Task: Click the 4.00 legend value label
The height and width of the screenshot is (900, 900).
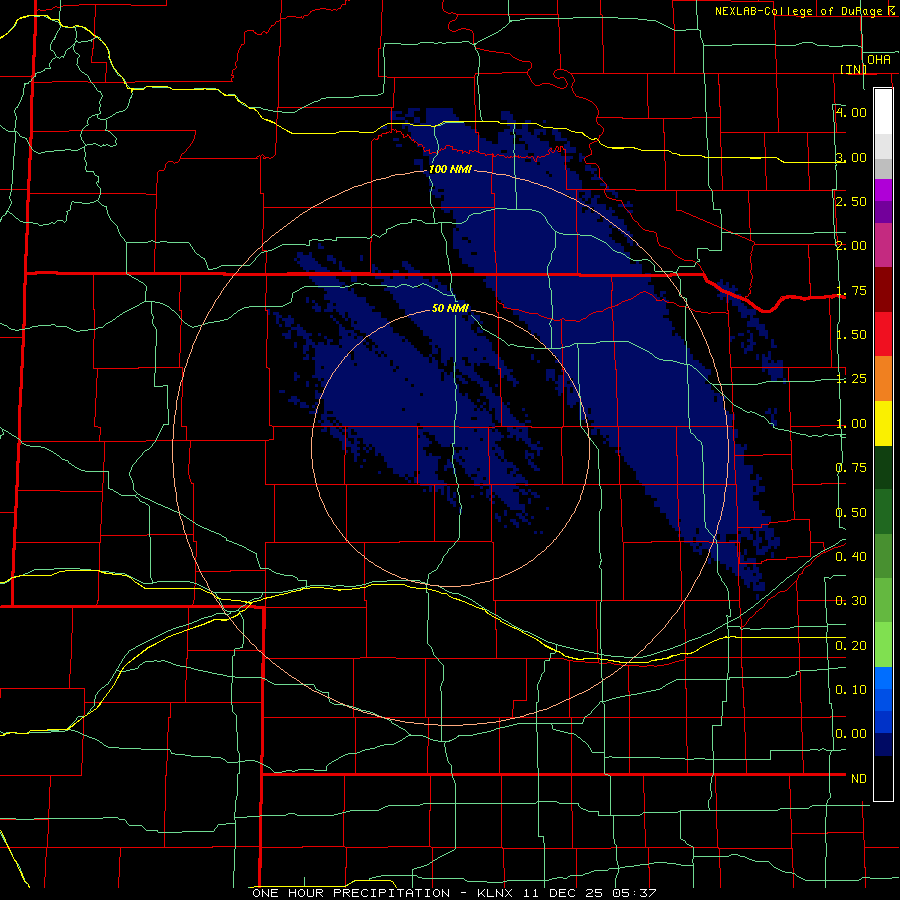Action: (x=851, y=112)
